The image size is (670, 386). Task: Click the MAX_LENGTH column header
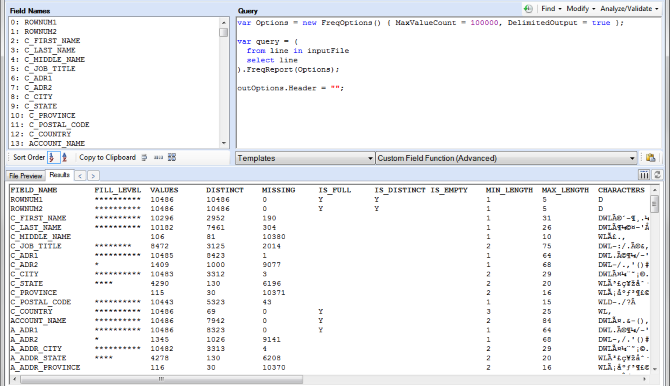(565, 190)
